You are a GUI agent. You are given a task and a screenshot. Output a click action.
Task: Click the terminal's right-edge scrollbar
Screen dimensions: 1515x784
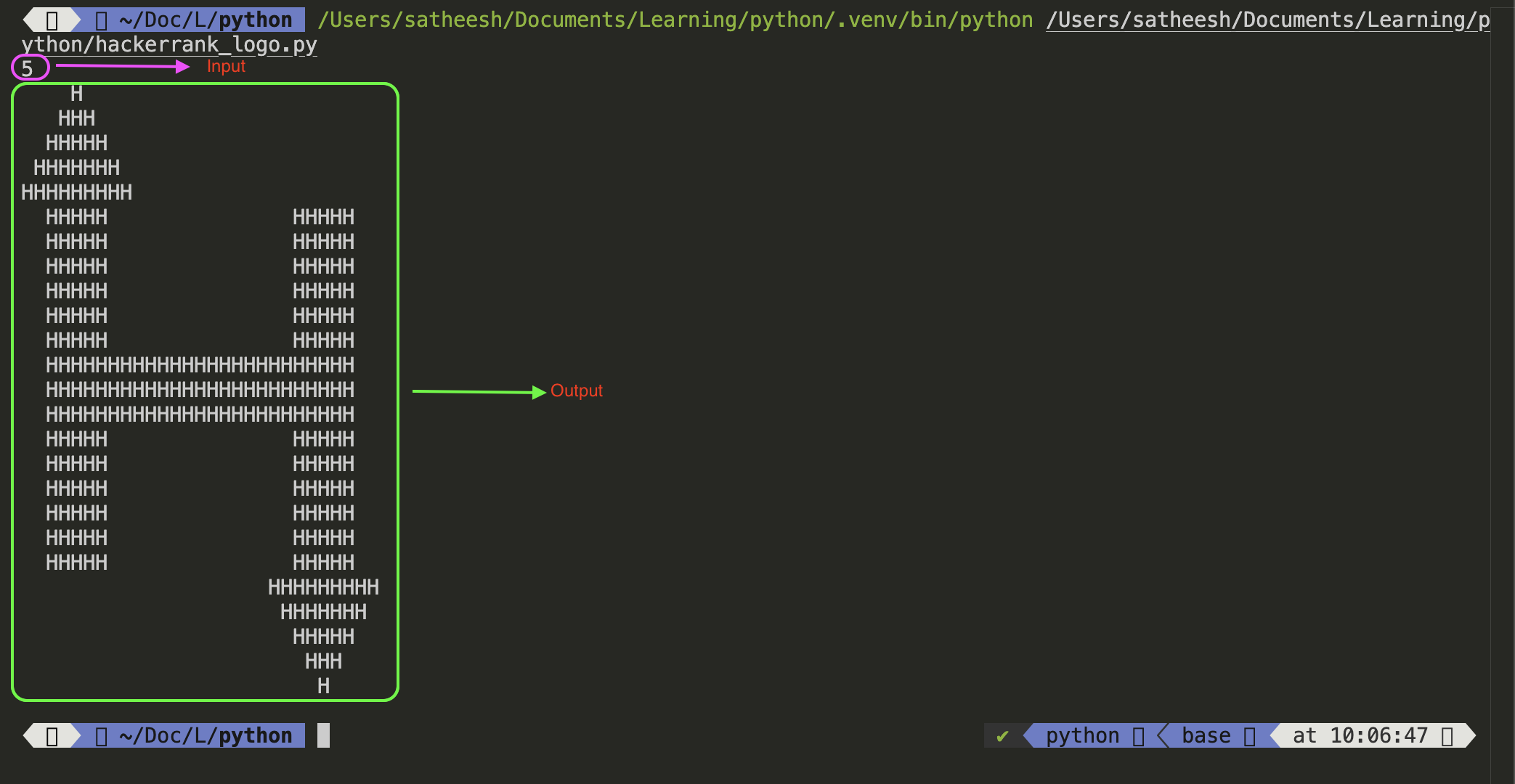(x=1502, y=392)
